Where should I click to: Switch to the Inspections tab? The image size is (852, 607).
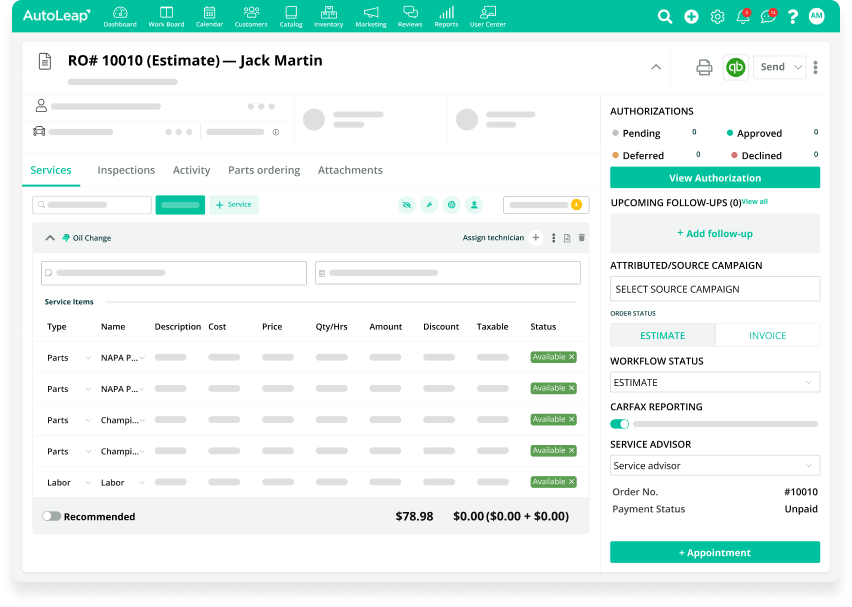126,170
